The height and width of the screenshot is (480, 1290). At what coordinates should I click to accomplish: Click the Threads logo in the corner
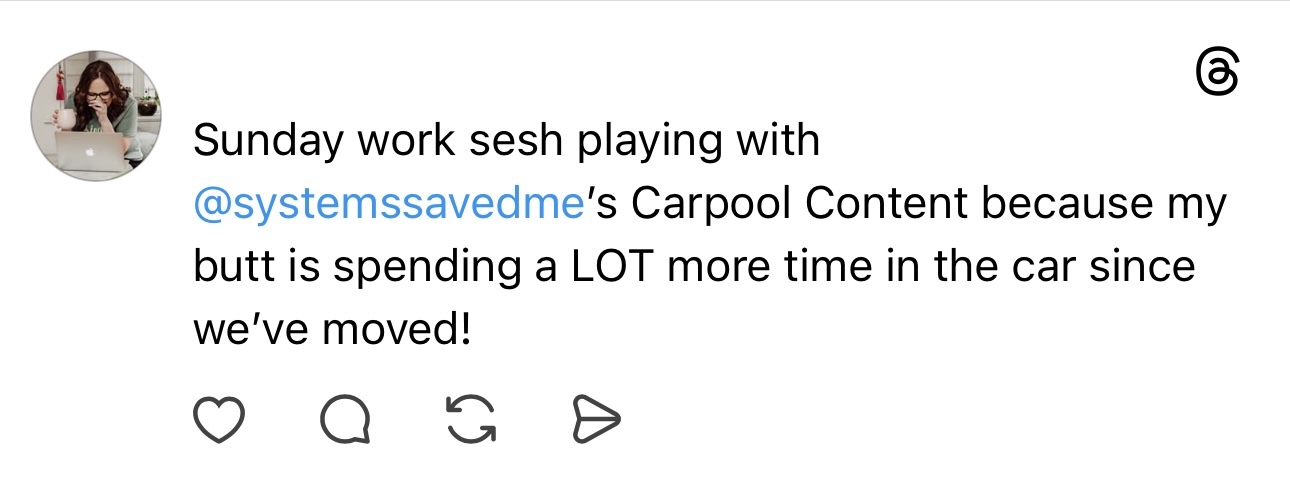click(x=1217, y=74)
